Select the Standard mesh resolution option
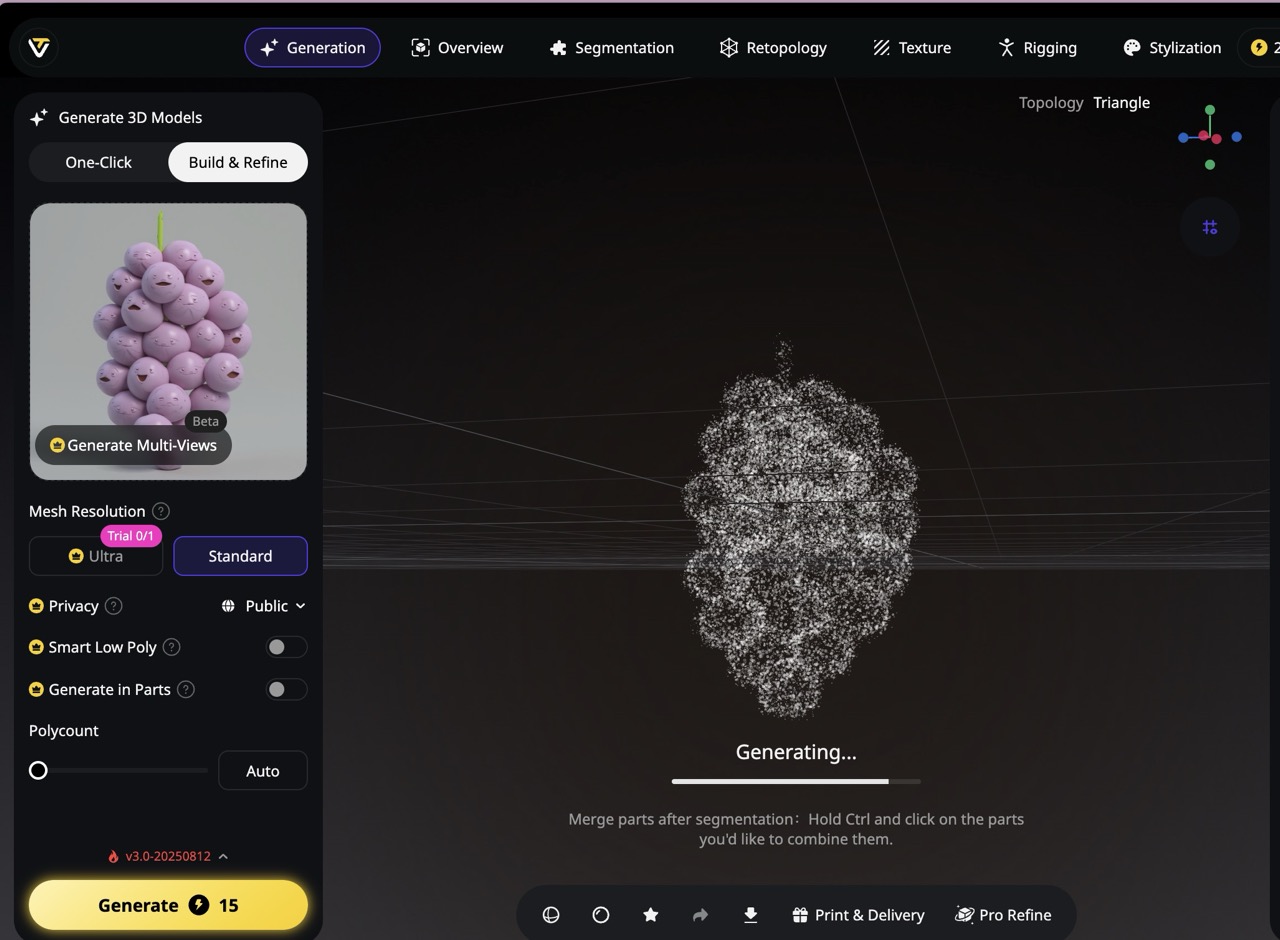Screen dimensions: 1280x940 click(240, 556)
